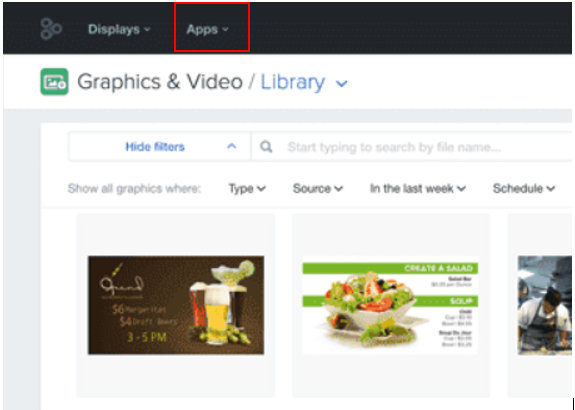This screenshot has height=410, width=575.
Task: Open the Type filter dropdown
Action: (x=247, y=188)
